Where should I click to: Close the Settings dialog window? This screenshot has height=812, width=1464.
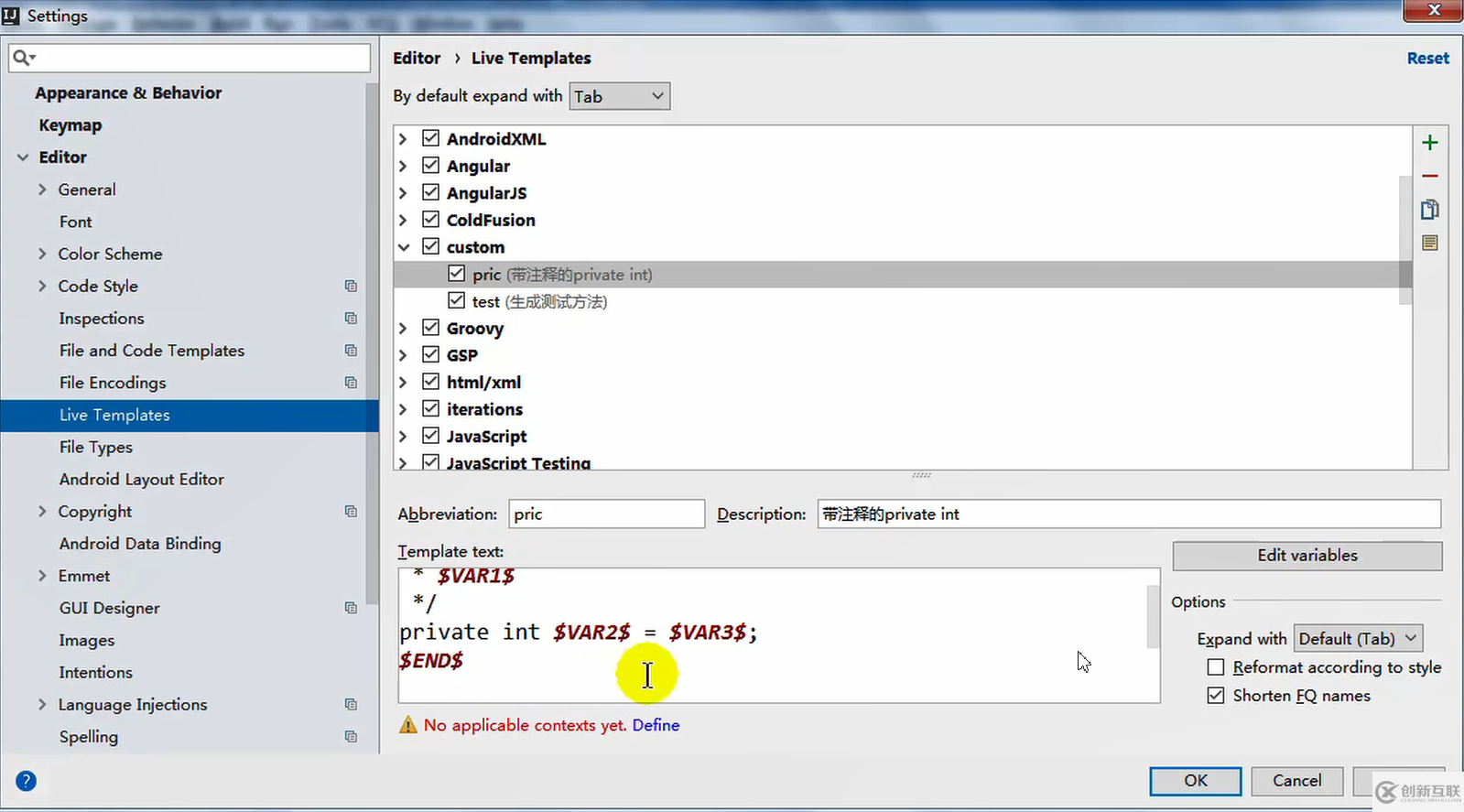1433,10
